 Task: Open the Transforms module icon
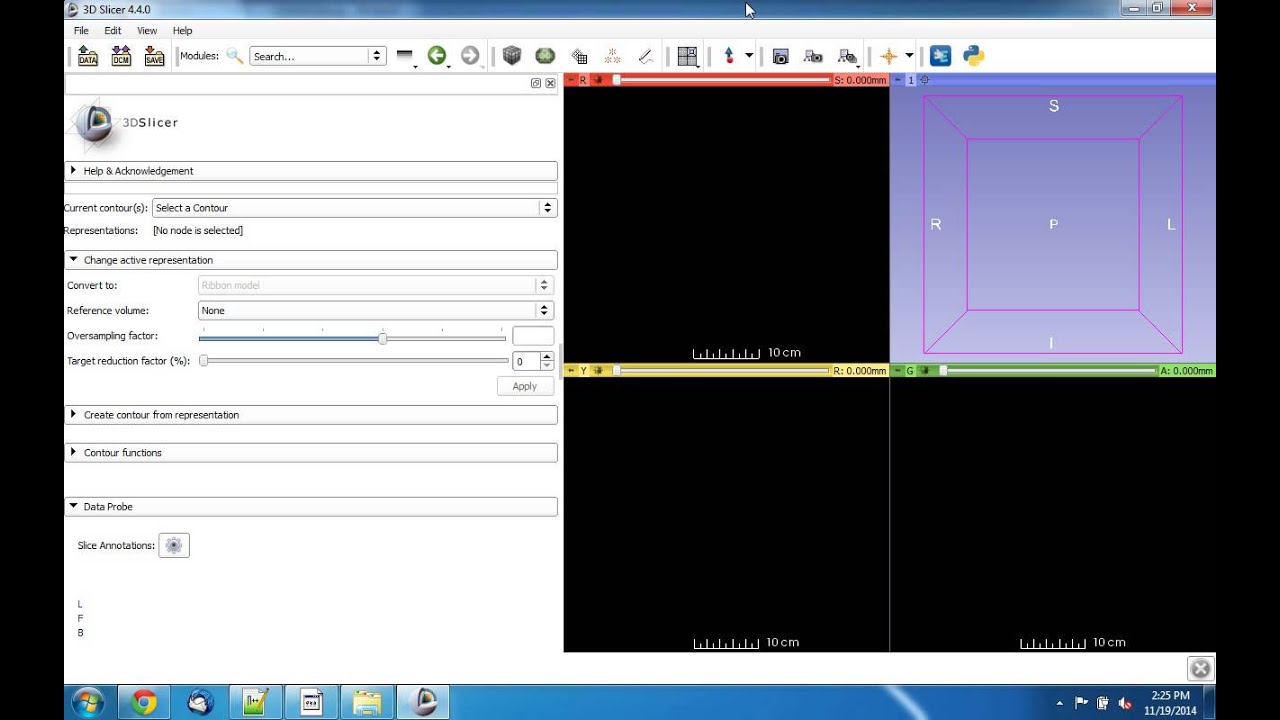click(x=579, y=56)
